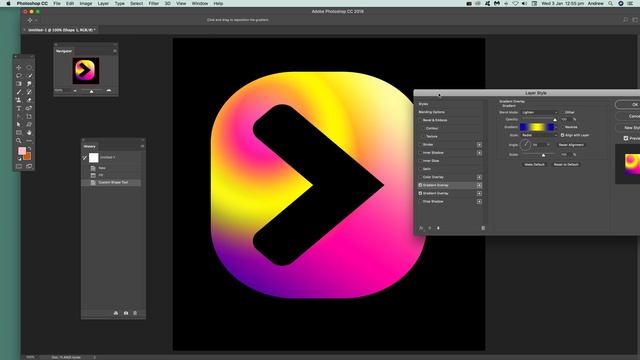The height and width of the screenshot is (360, 640).
Task: Select the Rectangle shape tool
Action: click(x=19, y=133)
